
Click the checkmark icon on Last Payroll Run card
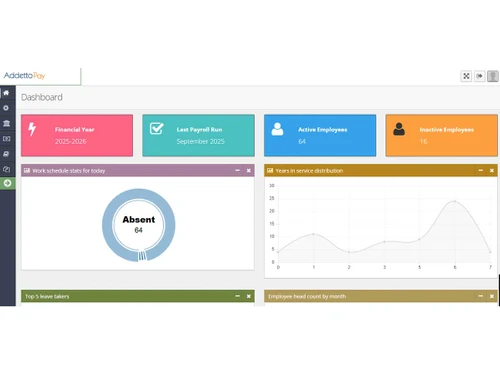tap(156, 128)
